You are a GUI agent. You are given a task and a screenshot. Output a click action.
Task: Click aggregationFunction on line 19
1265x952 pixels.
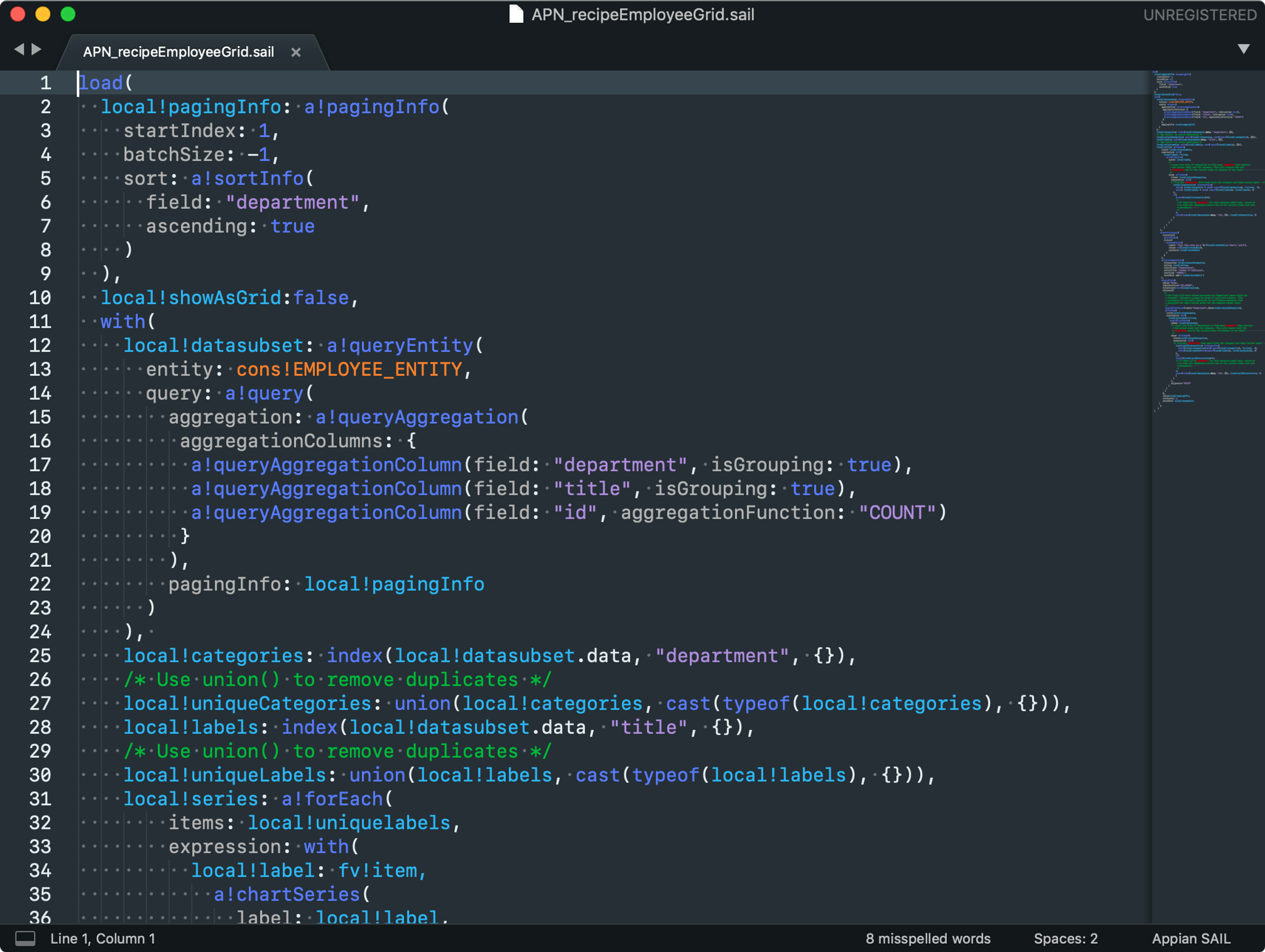point(728,513)
